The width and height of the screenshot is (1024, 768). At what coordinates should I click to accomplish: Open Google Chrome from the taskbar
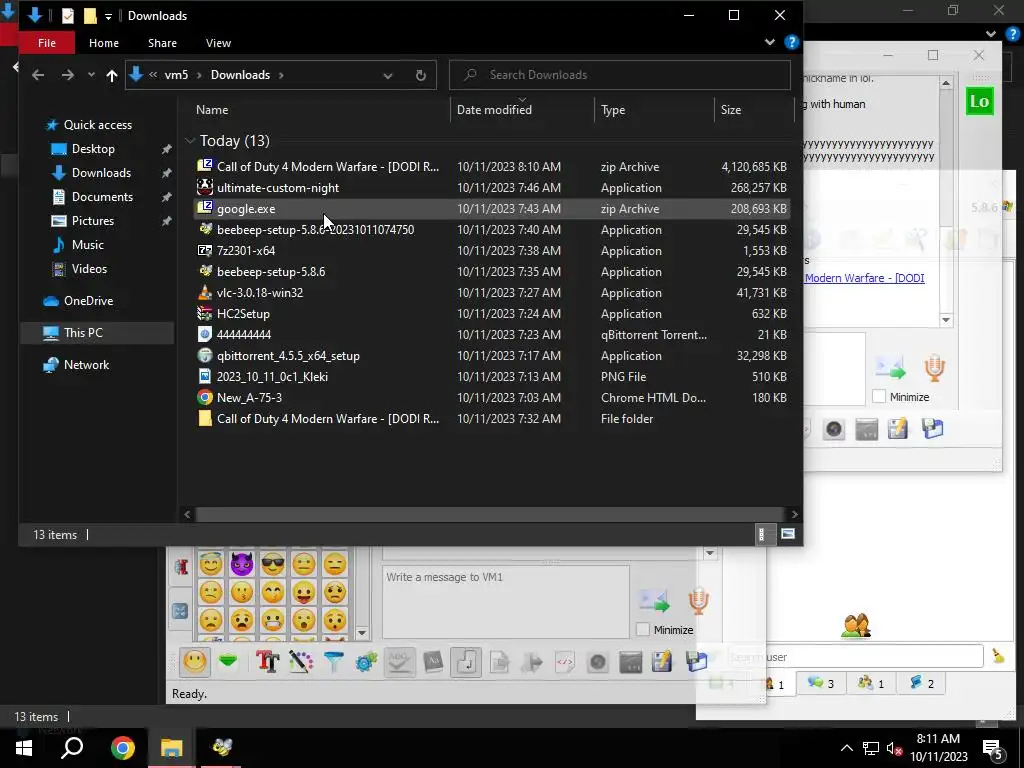(122, 747)
